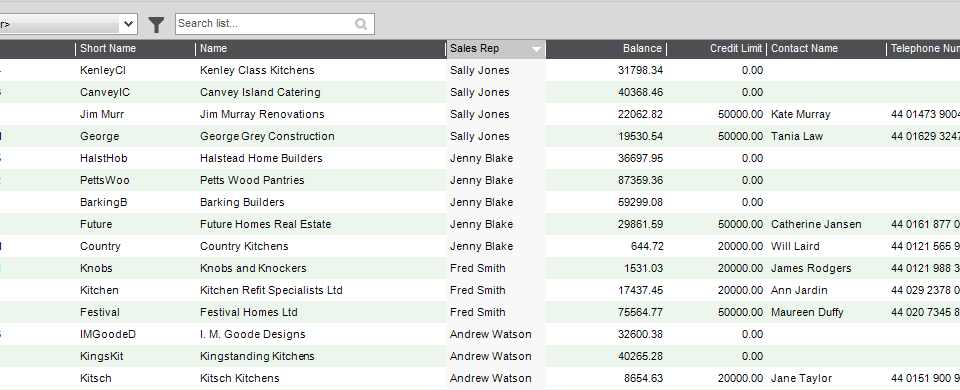960x390 pixels.
Task: Select Kitchen Refit Specialists Ltd cell
Action: click(271, 291)
